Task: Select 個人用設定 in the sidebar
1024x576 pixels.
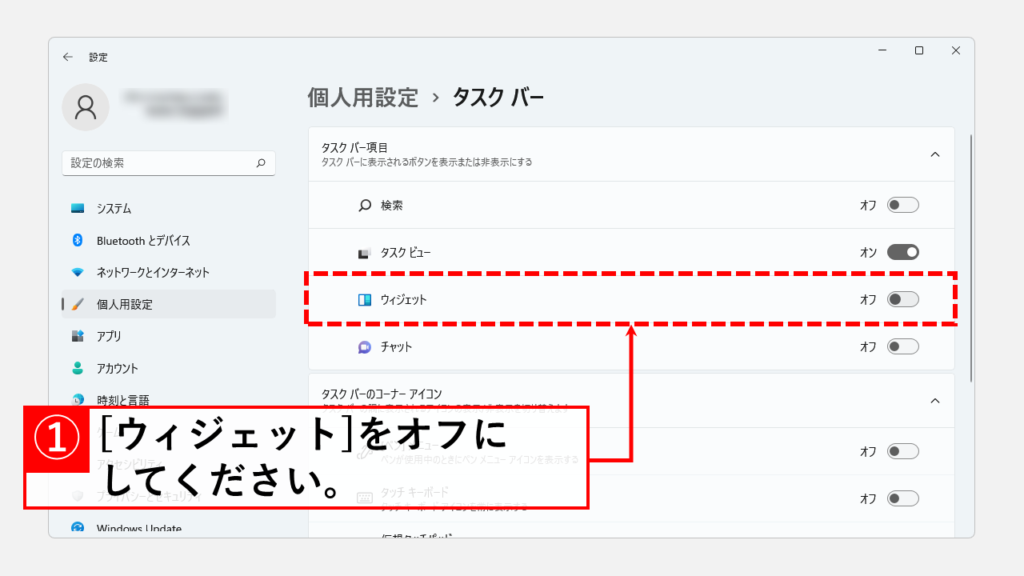Action: (x=124, y=305)
